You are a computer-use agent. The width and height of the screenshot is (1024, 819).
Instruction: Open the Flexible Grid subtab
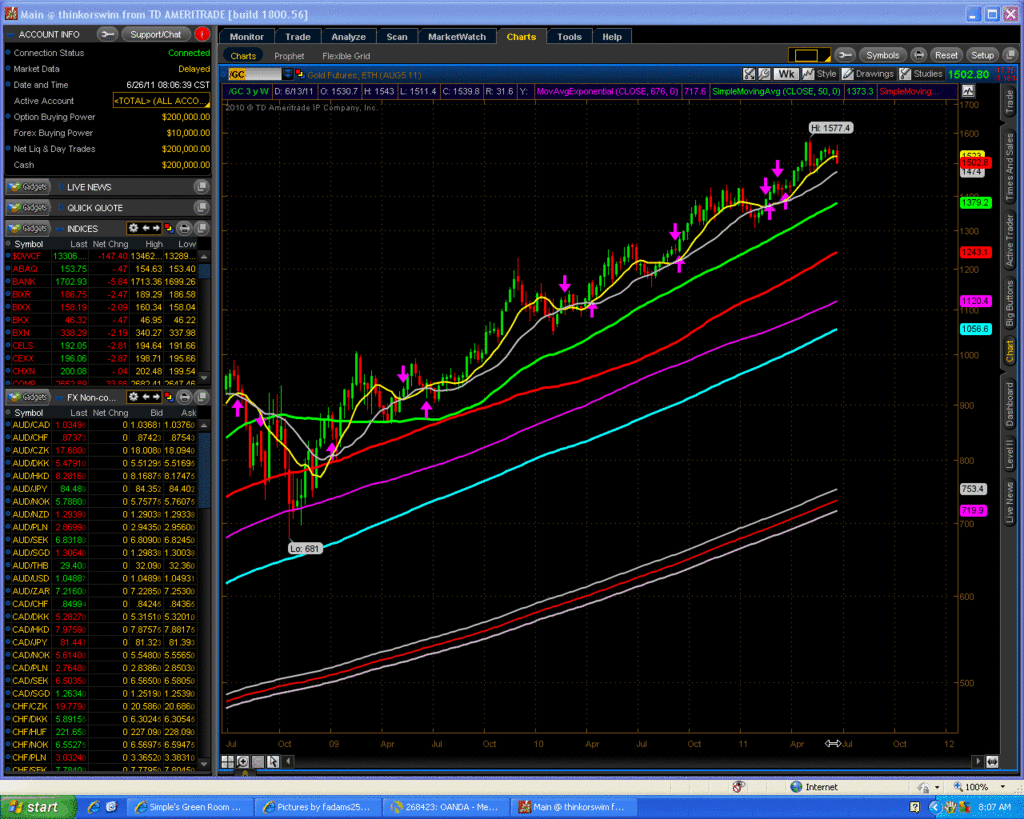(346, 56)
